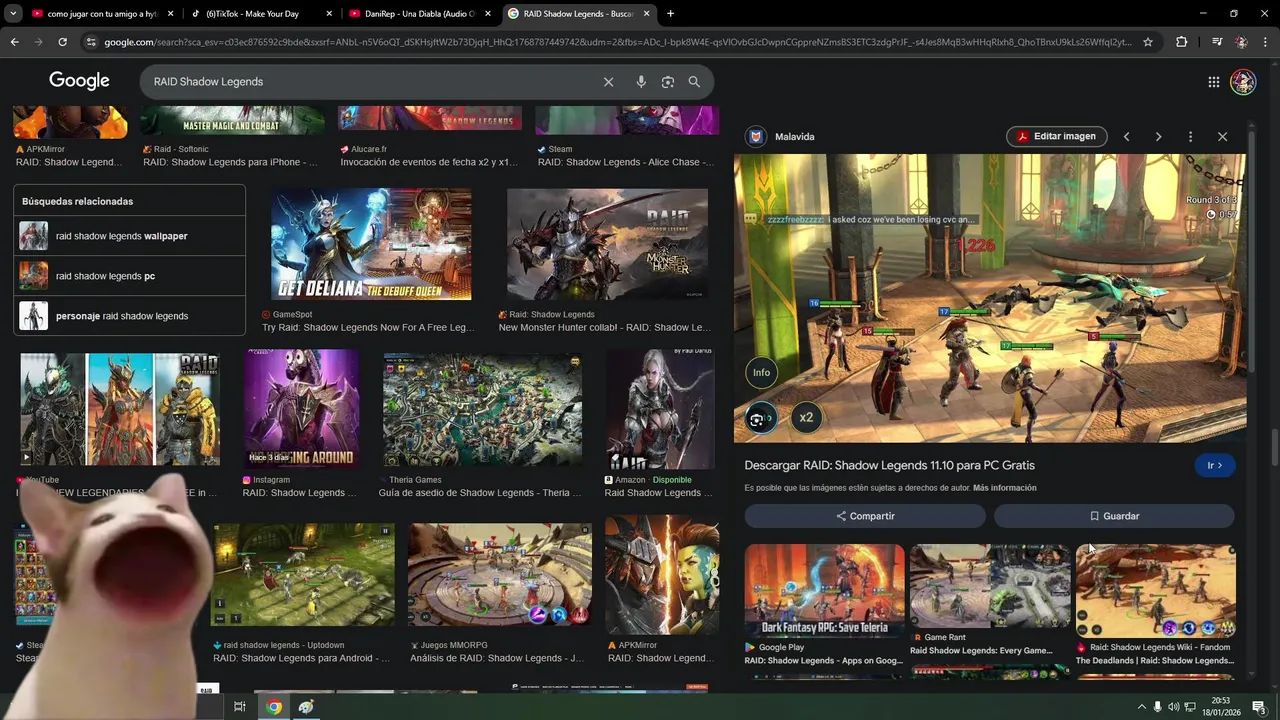The width and height of the screenshot is (1280, 720).
Task: Go to the previous image in the preview panel
Action: coord(1126,136)
